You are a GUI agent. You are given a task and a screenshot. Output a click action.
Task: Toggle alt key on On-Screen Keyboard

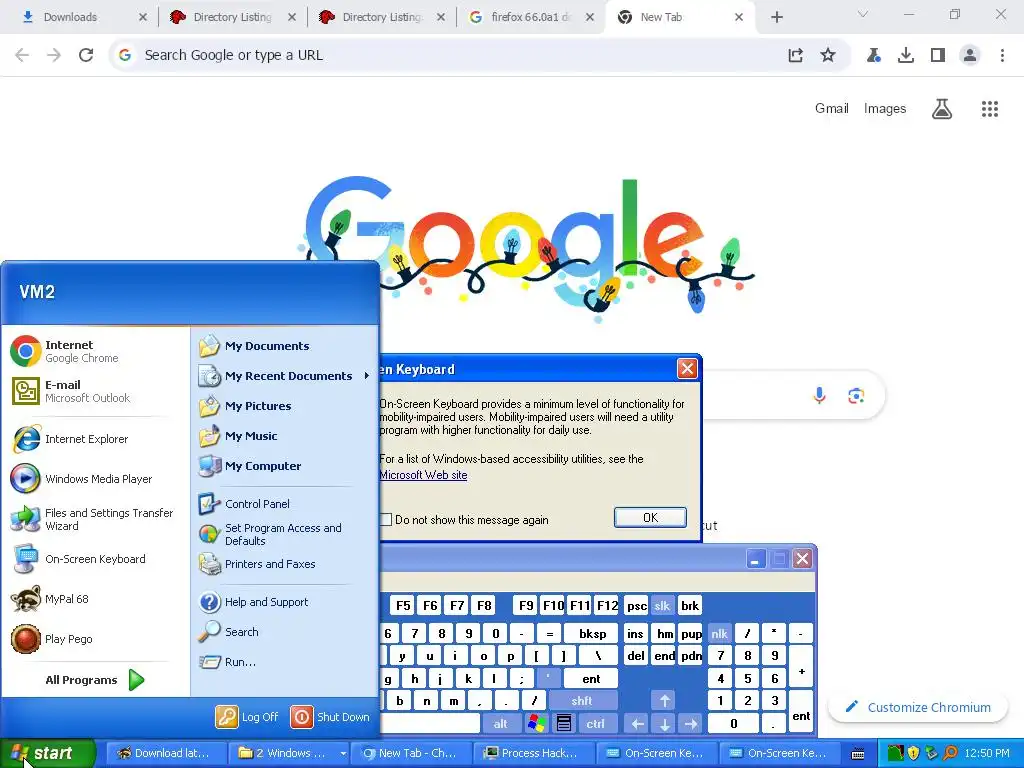500,724
